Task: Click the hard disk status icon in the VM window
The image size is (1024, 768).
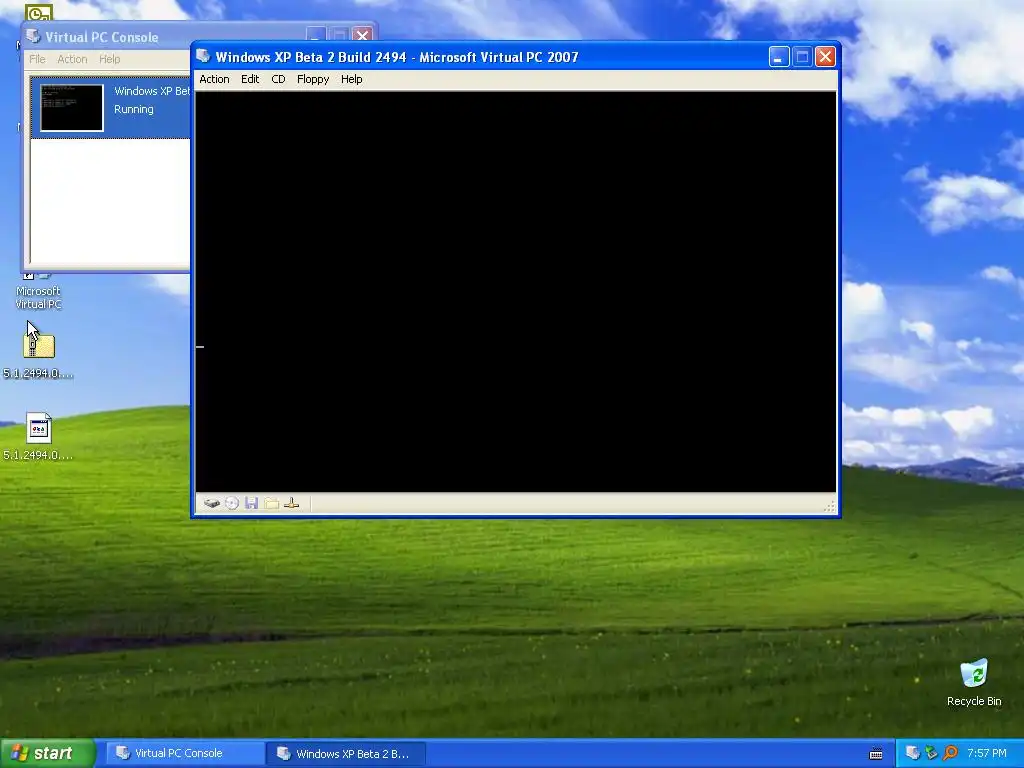Action: 212,503
